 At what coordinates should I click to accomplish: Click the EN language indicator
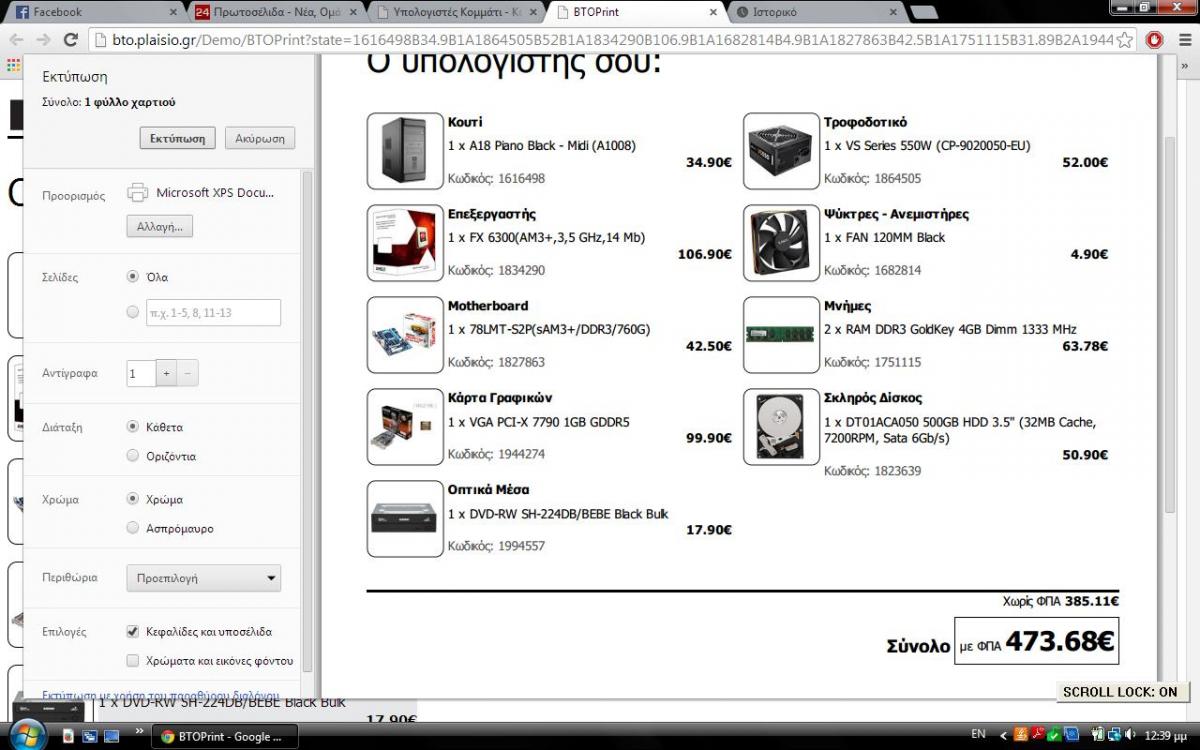click(978, 735)
